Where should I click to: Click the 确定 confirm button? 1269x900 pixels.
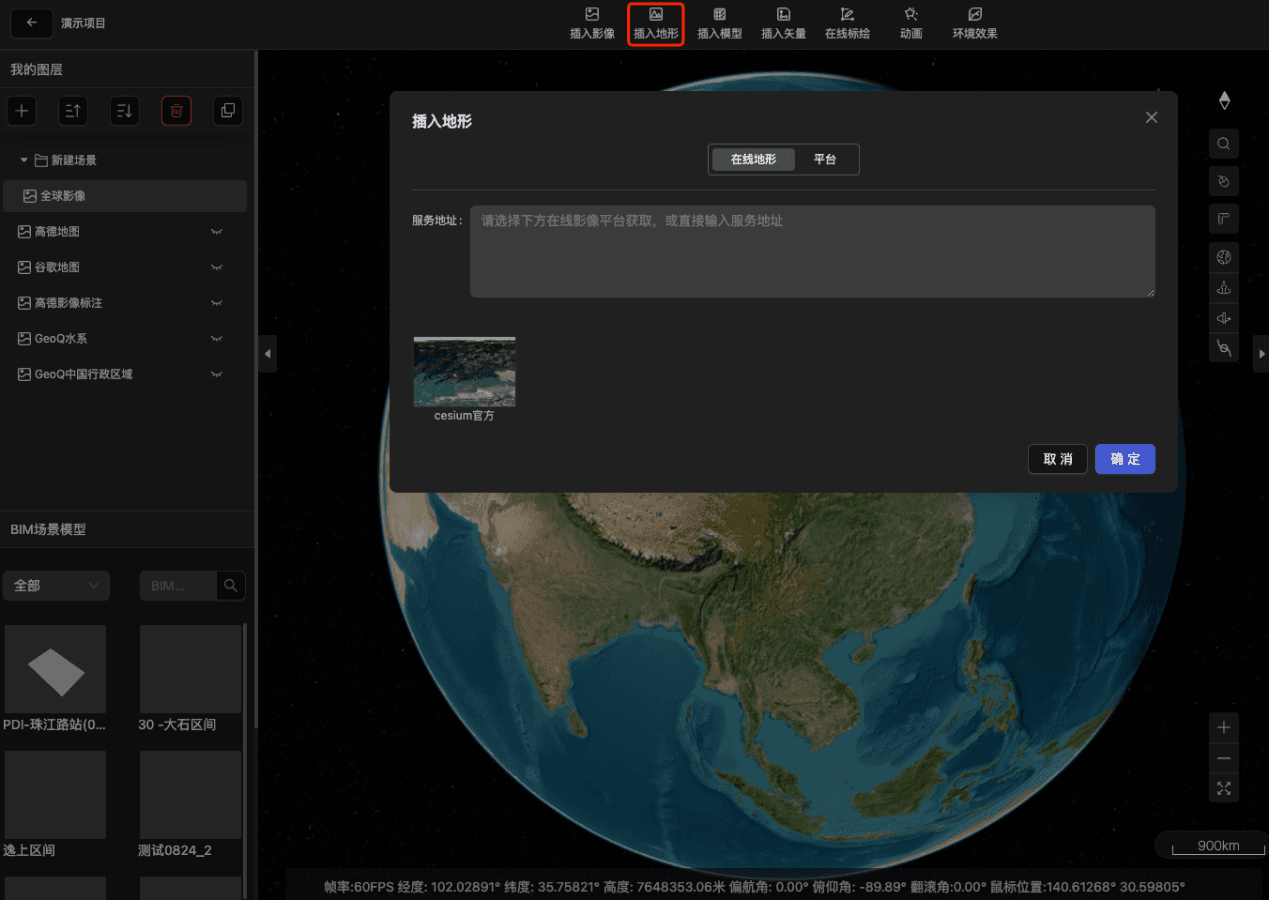click(1125, 459)
